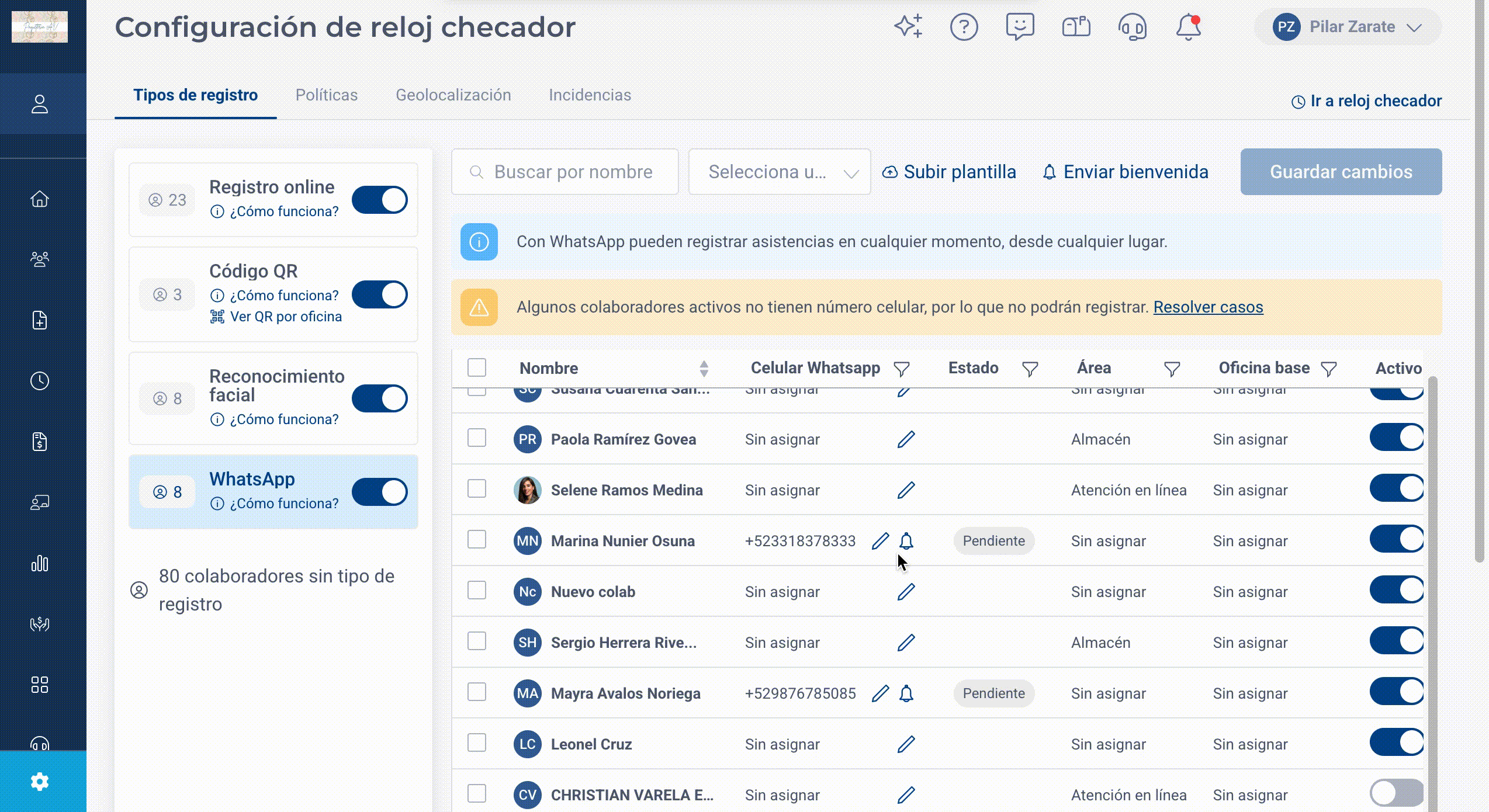This screenshot has height=812, width=1489.
Task: Turn off the Código QR toggle
Action: pos(380,294)
